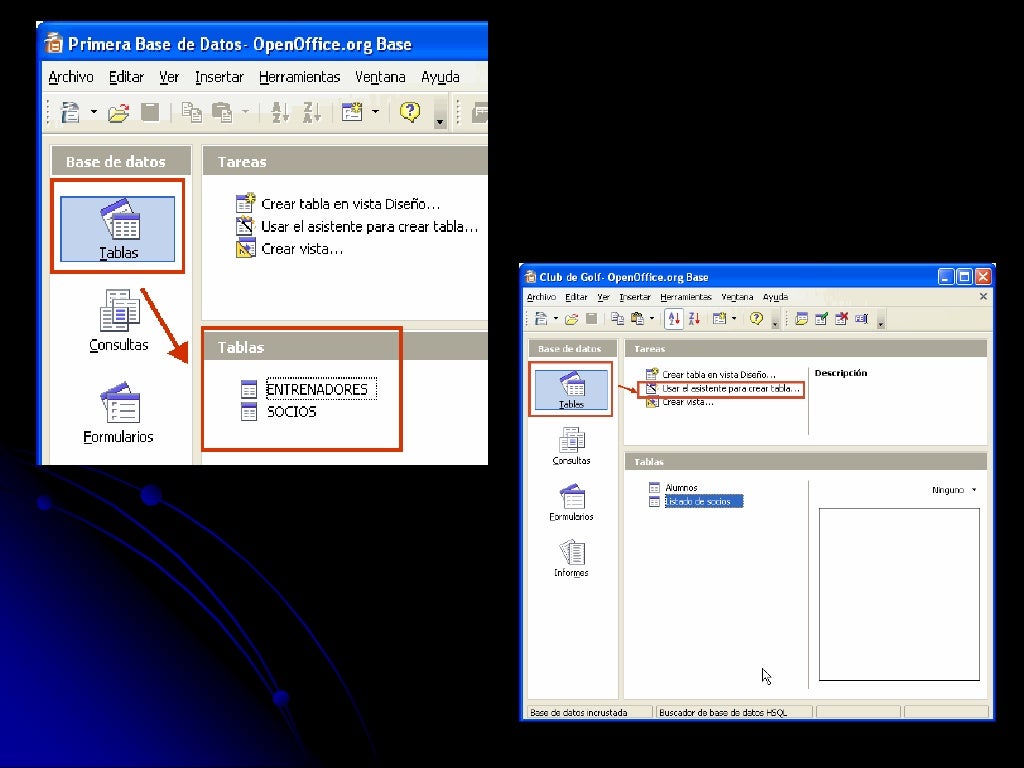Click Rename table icon in Club de Golf toolbar

861,319
